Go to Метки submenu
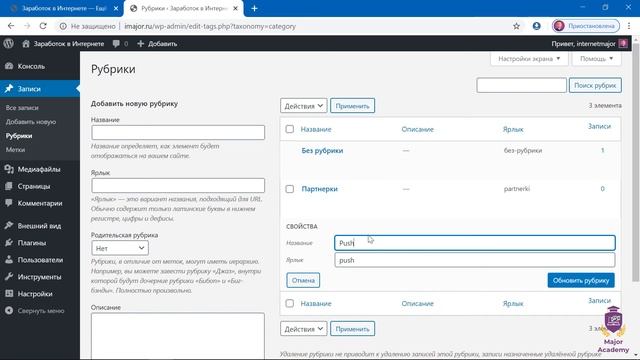This screenshot has width=640, height=360. click(x=16, y=150)
